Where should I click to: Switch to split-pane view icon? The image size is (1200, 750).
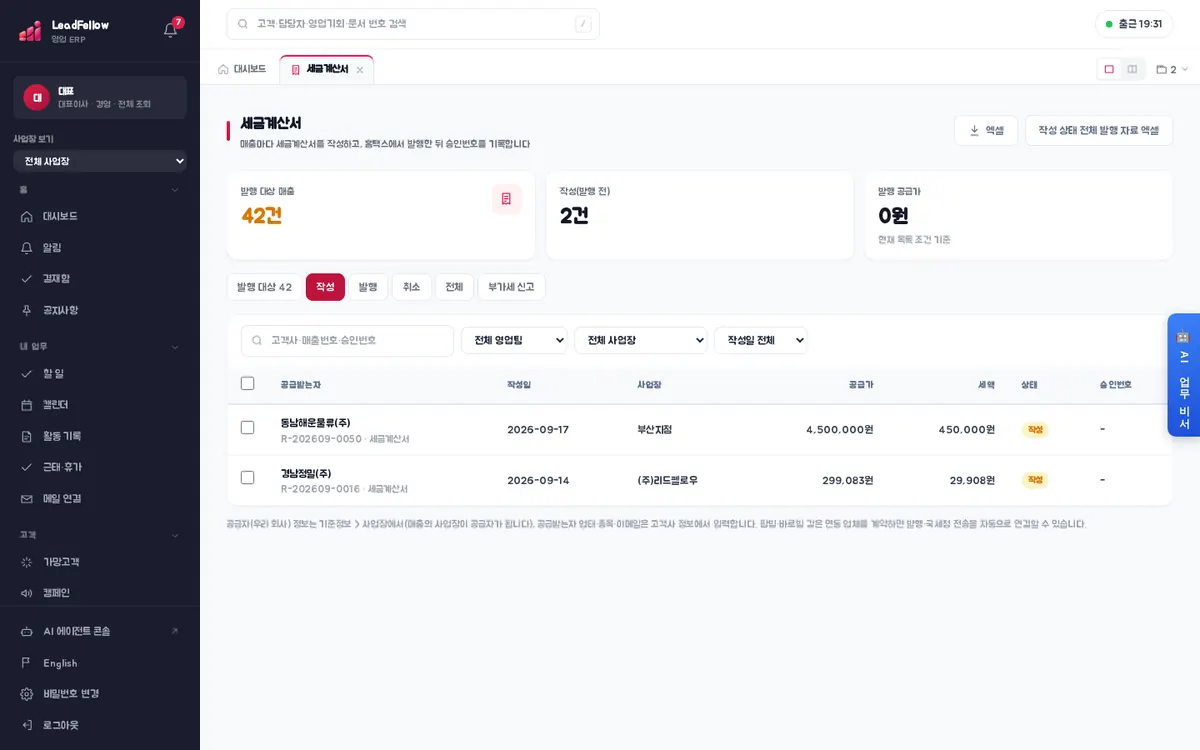click(1132, 69)
